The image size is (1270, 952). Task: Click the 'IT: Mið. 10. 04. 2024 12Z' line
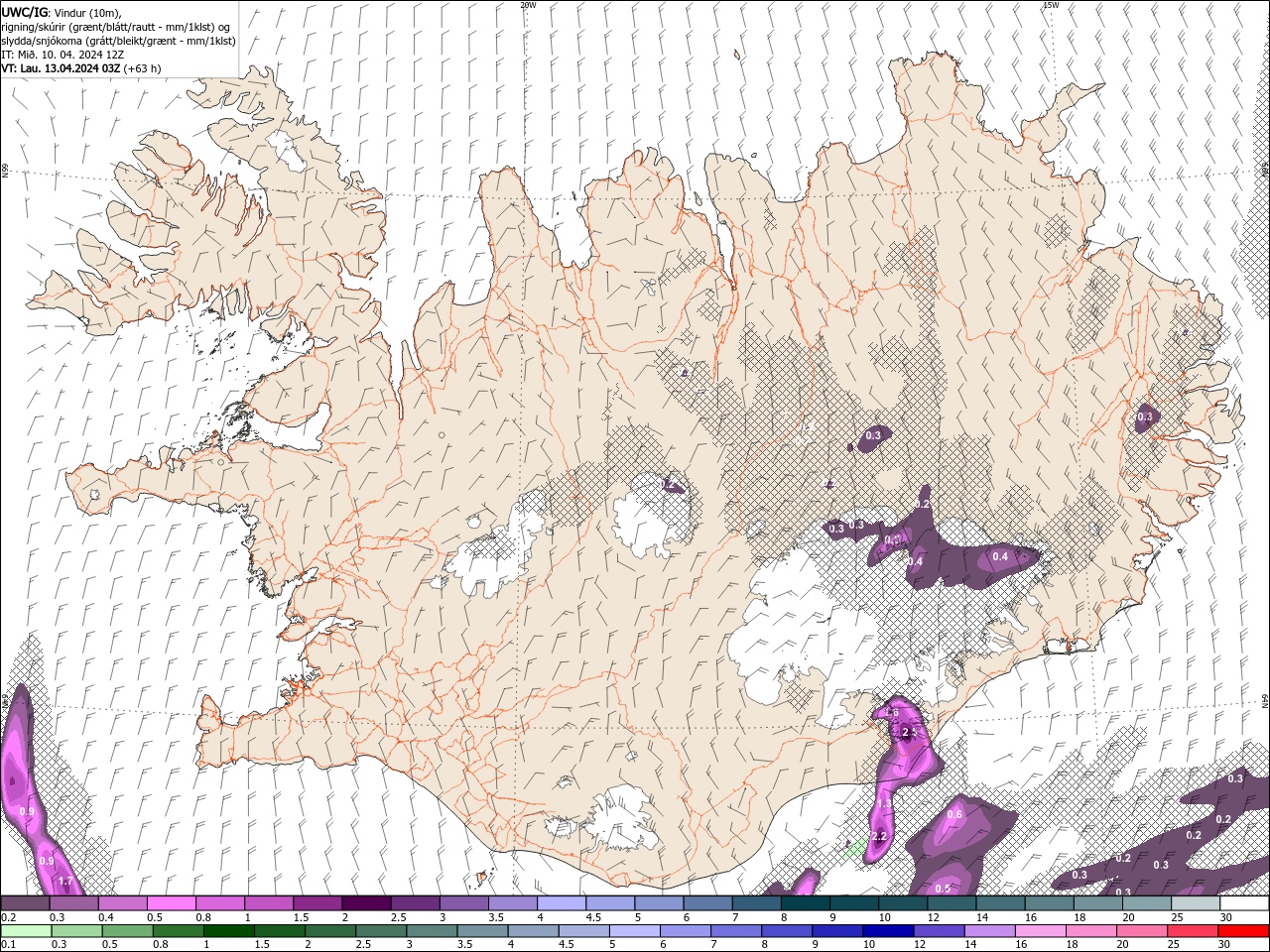63,55
